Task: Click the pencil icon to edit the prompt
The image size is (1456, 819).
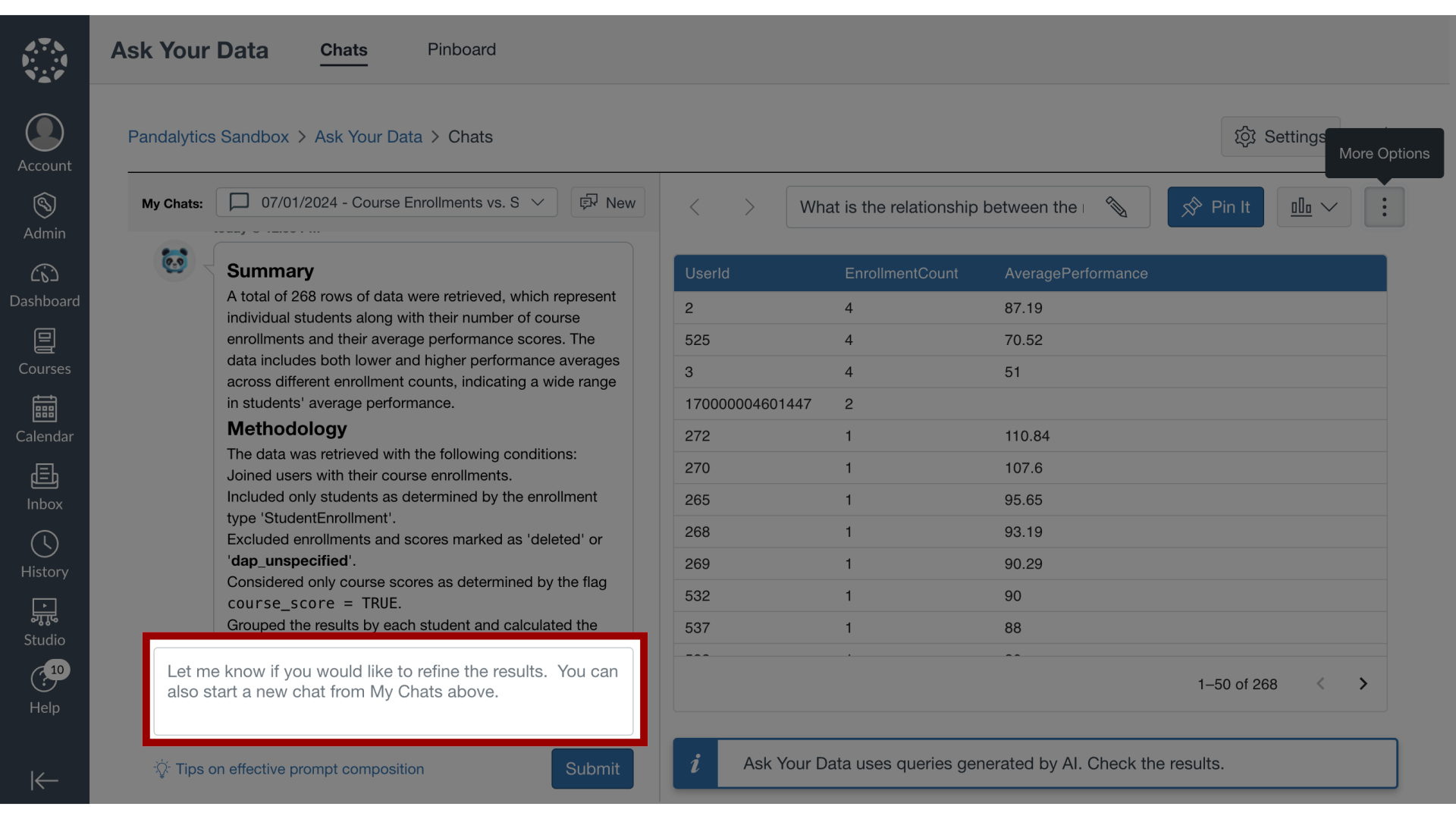Action: tap(1117, 206)
